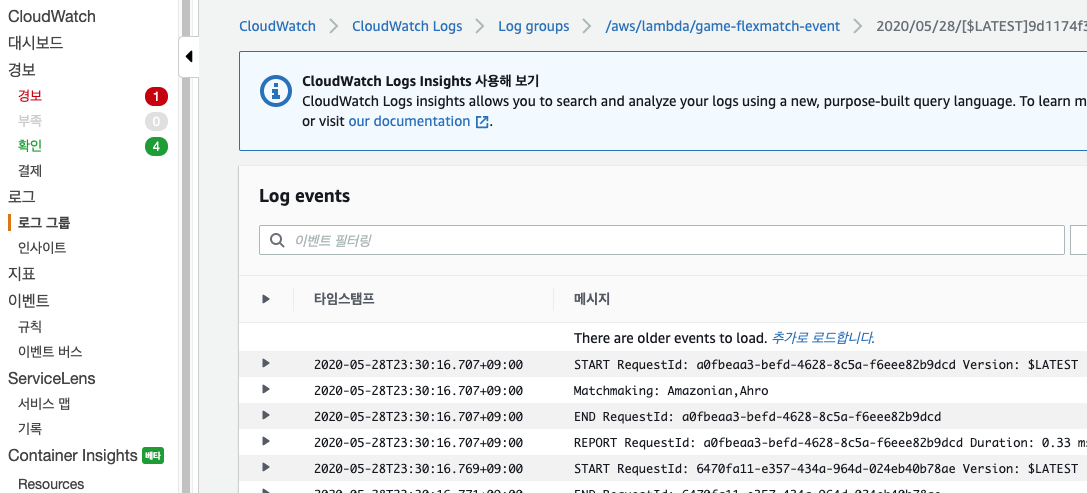
Task: Click the 베타 badge beside Container Insights
Action: [153, 456]
